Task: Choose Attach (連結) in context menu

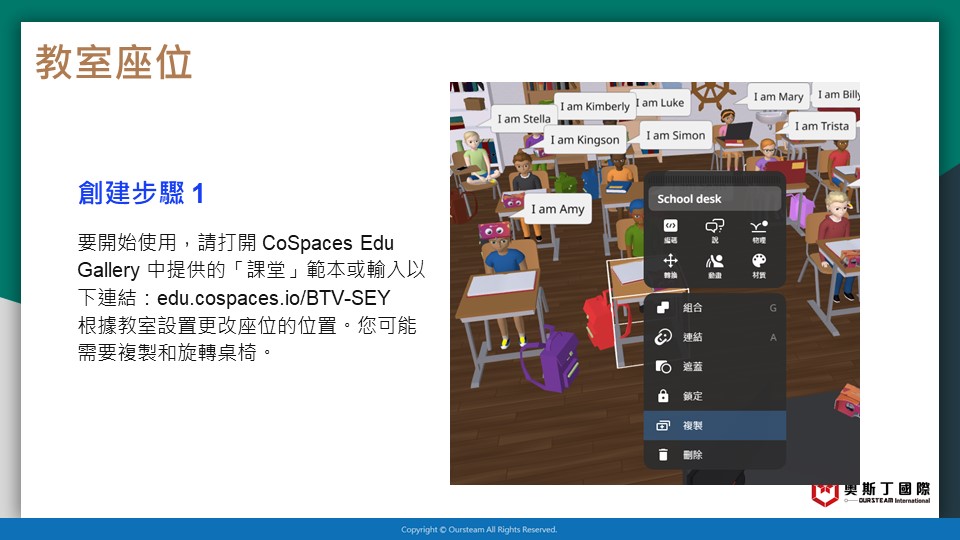Action: [714, 337]
